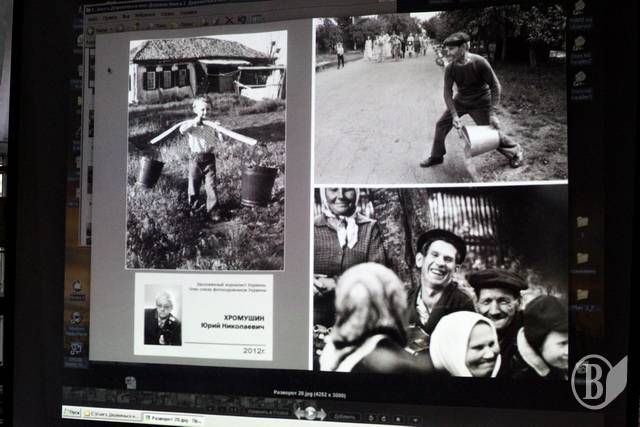Click the bottom desktop icon on the left edge
Viewport: 640px width, 427px height.
(x=76, y=349)
